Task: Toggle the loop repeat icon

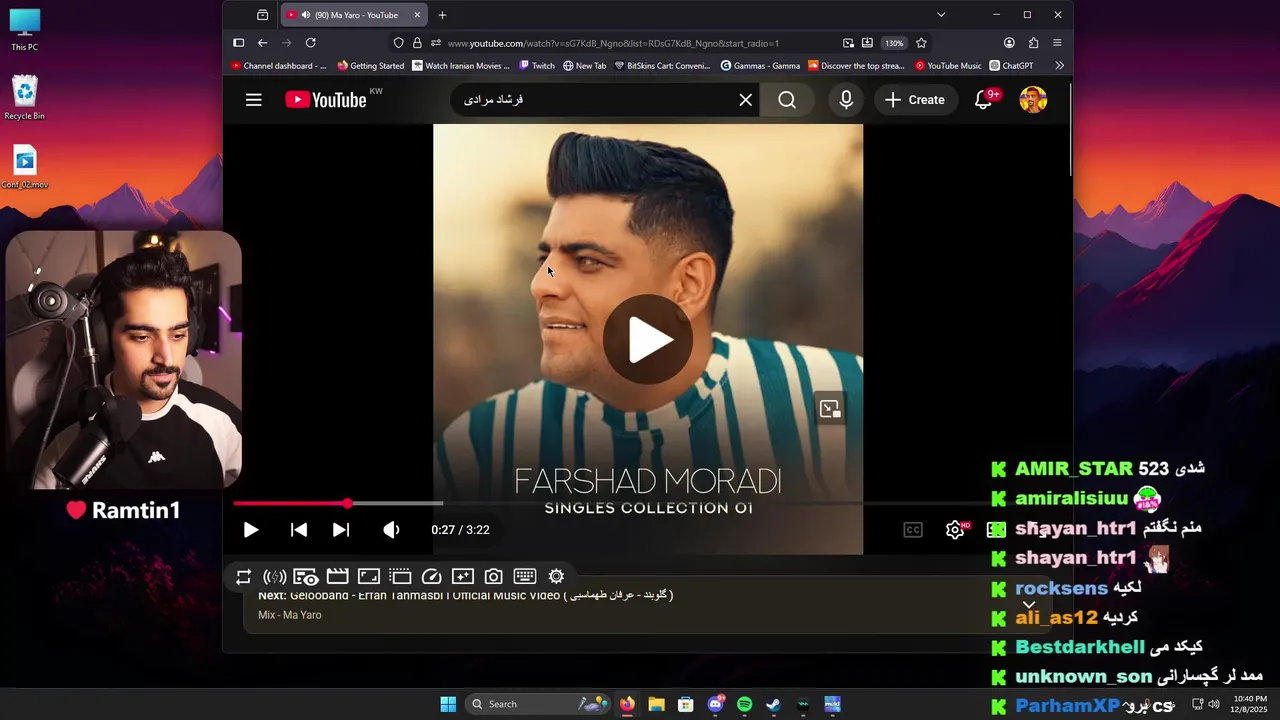Action: click(244, 576)
